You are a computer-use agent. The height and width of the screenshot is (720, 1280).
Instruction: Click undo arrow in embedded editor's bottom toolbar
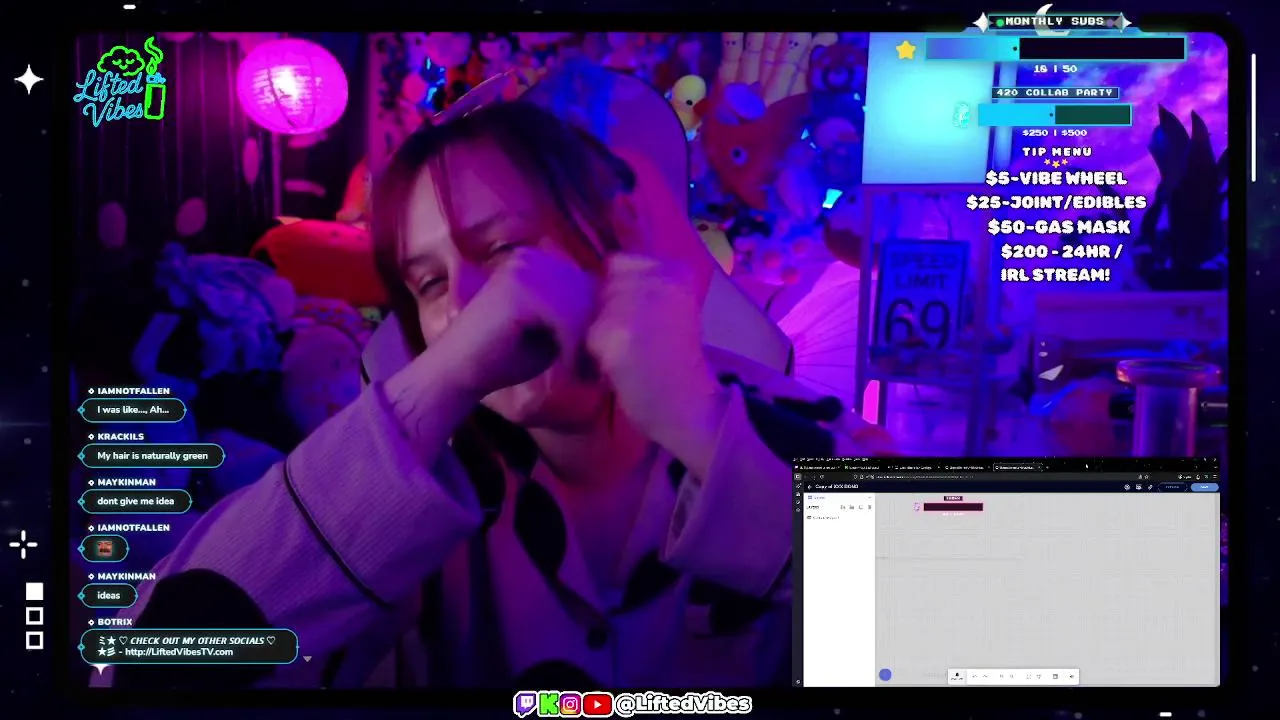coord(975,676)
